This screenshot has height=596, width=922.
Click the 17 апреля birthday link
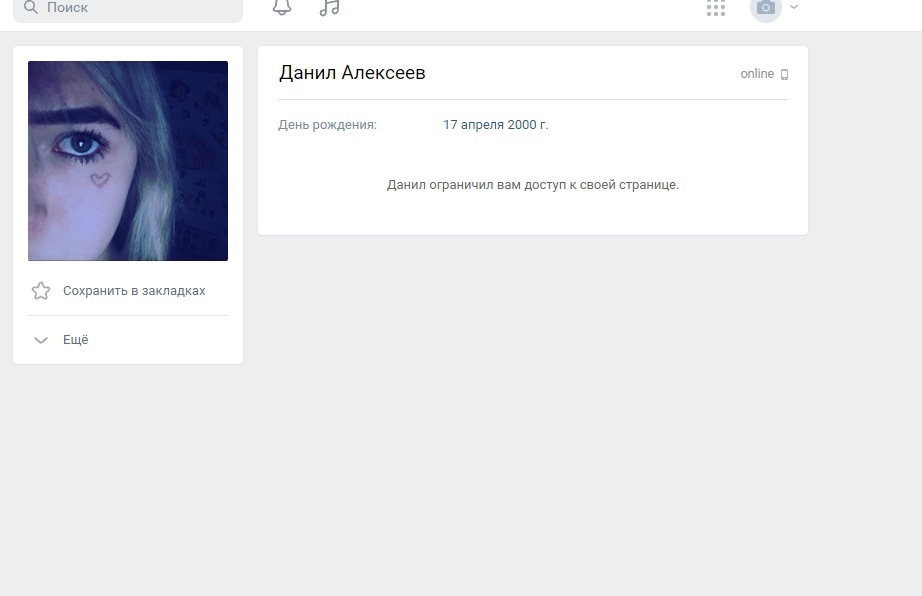475,125
